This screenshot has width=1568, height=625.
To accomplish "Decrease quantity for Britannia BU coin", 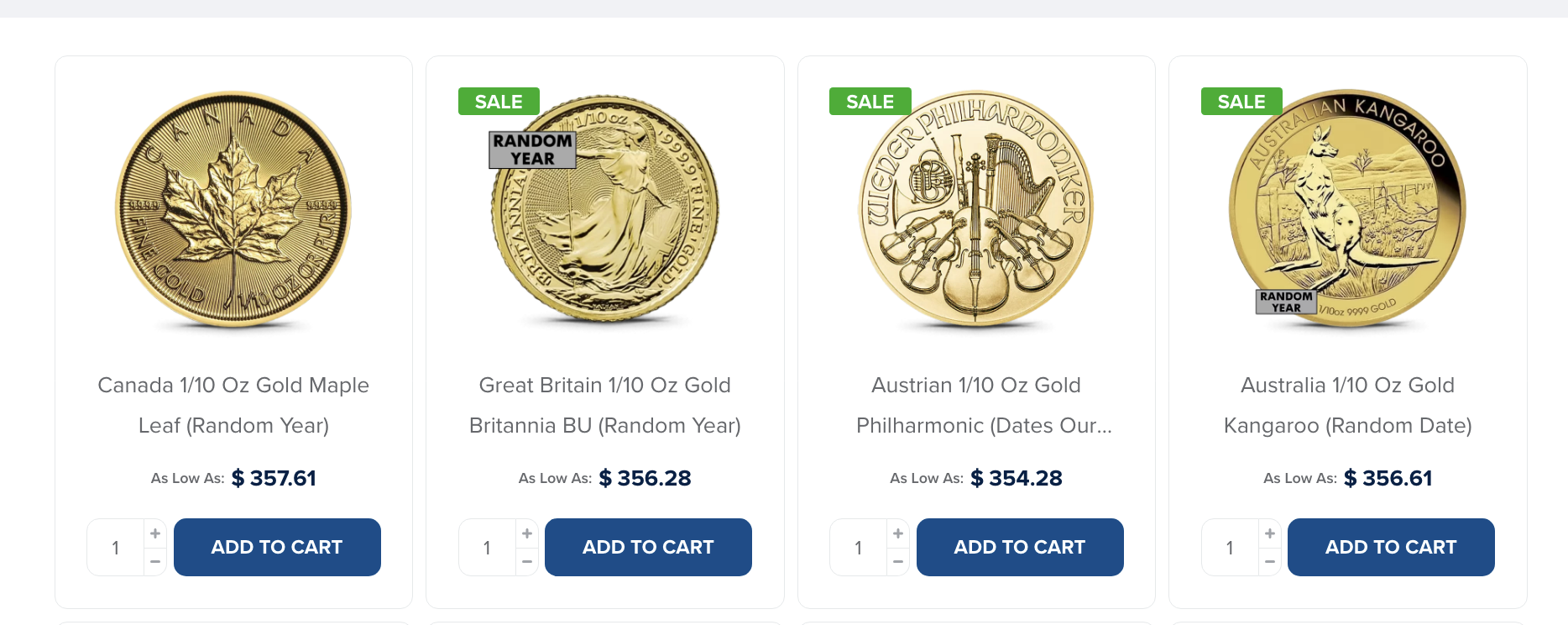I will (x=527, y=561).
